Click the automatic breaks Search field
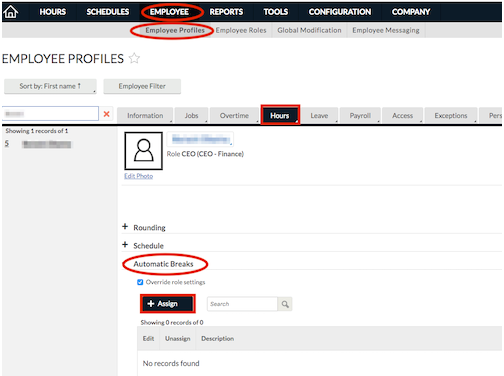504x376 pixels. pyautogui.click(x=242, y=304)
